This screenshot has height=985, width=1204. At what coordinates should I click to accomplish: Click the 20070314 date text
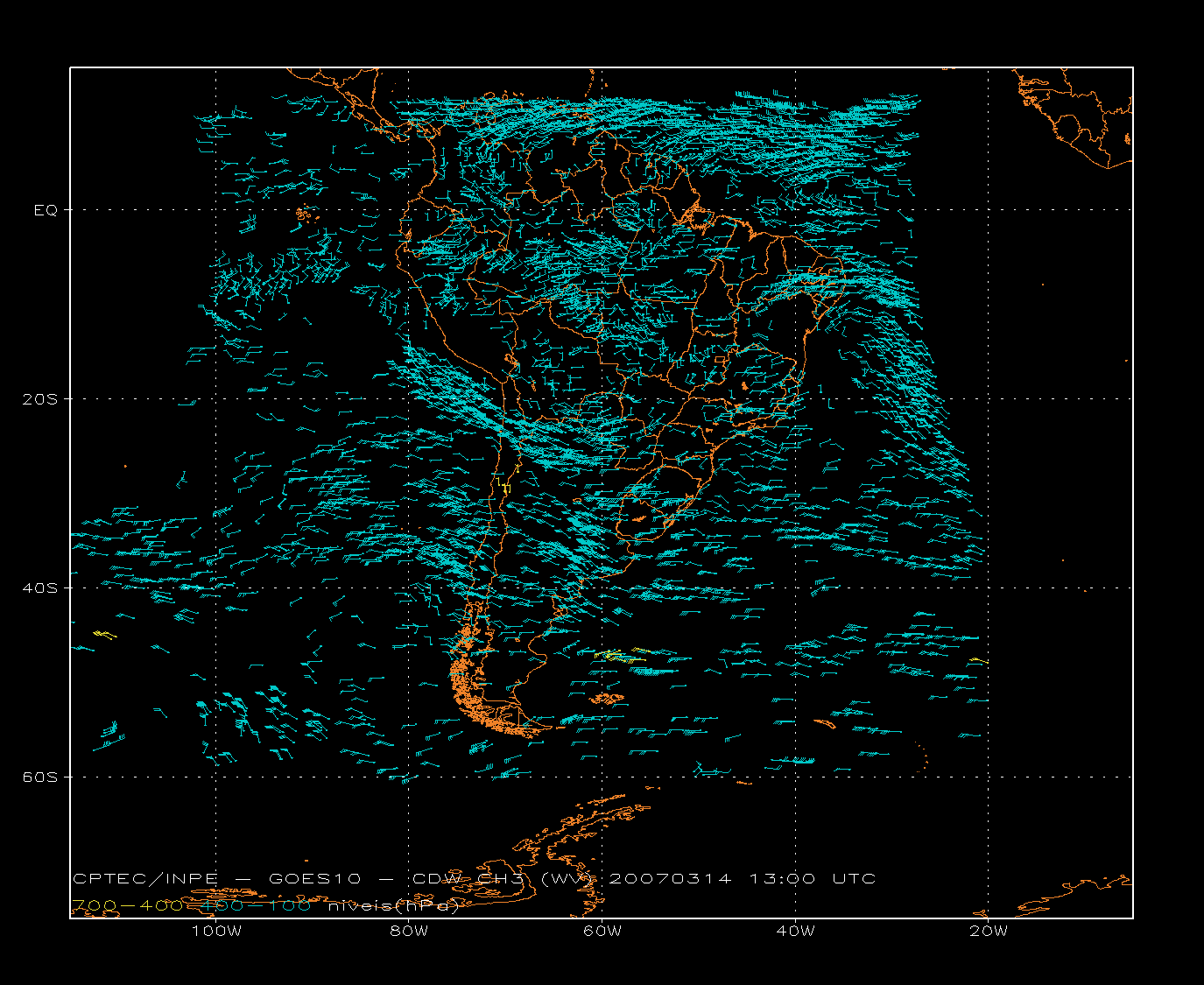[x=670, y=879]
